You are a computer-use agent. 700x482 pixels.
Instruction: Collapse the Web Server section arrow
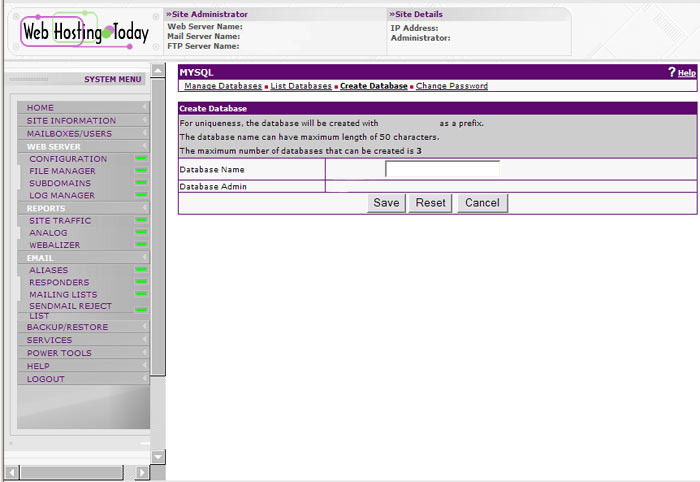click(144, 146)
